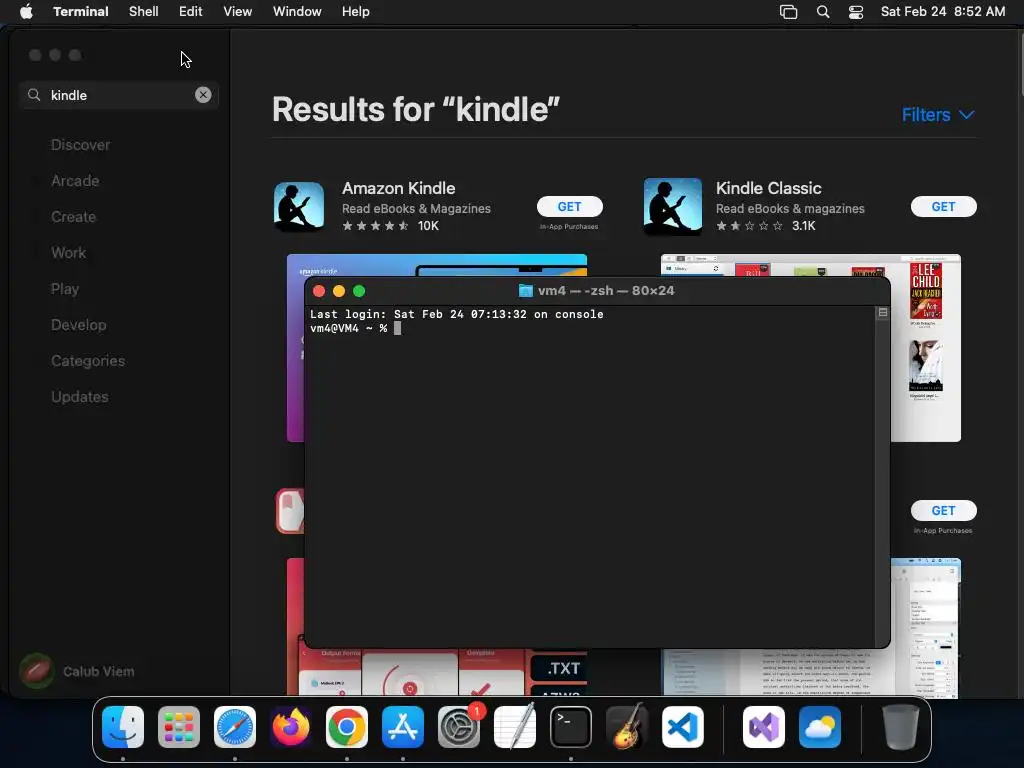Expand the Filters dropdown
1024x768 pixels.
[x=938, y=115]
